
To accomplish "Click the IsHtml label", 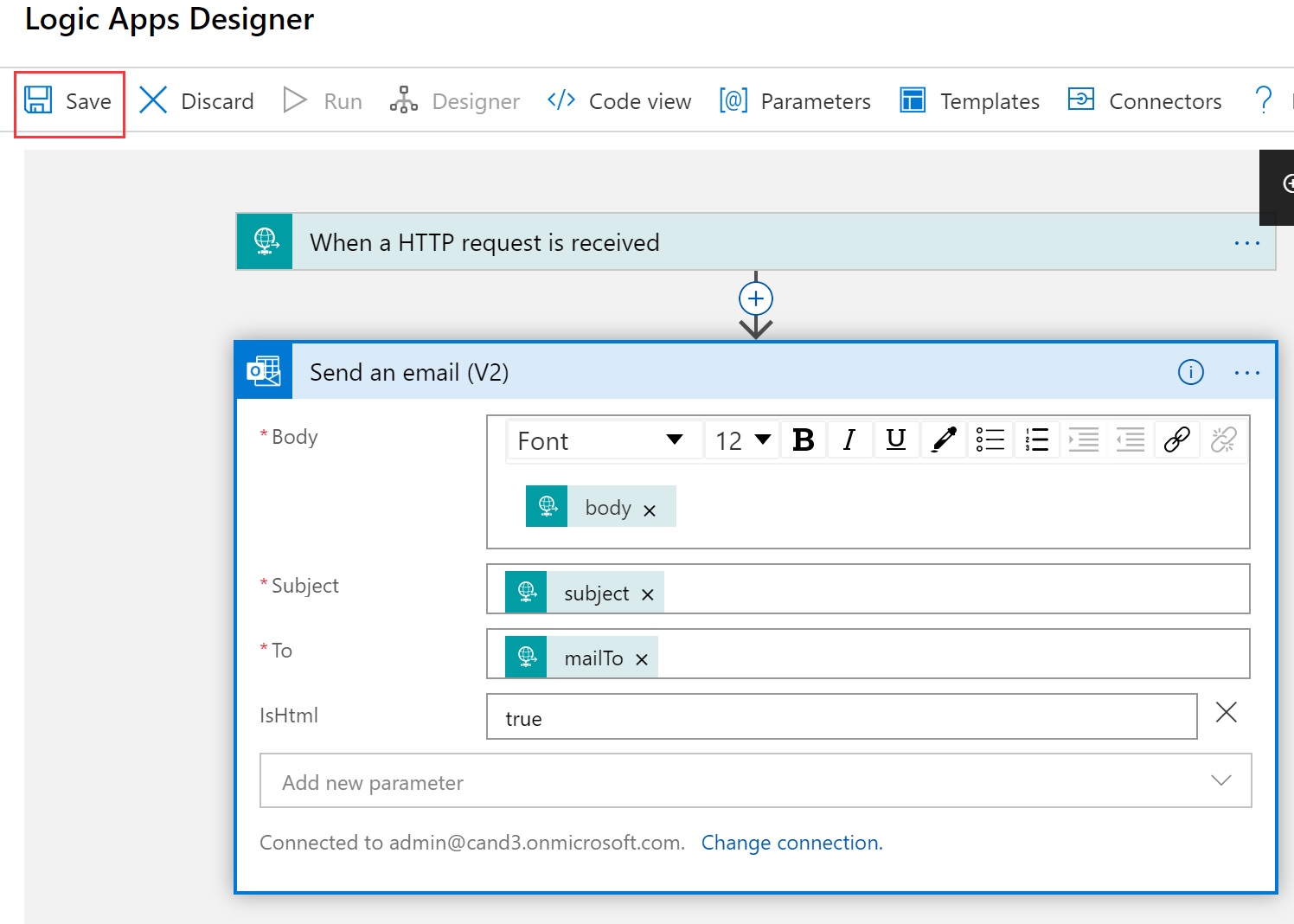I will 289,715.
